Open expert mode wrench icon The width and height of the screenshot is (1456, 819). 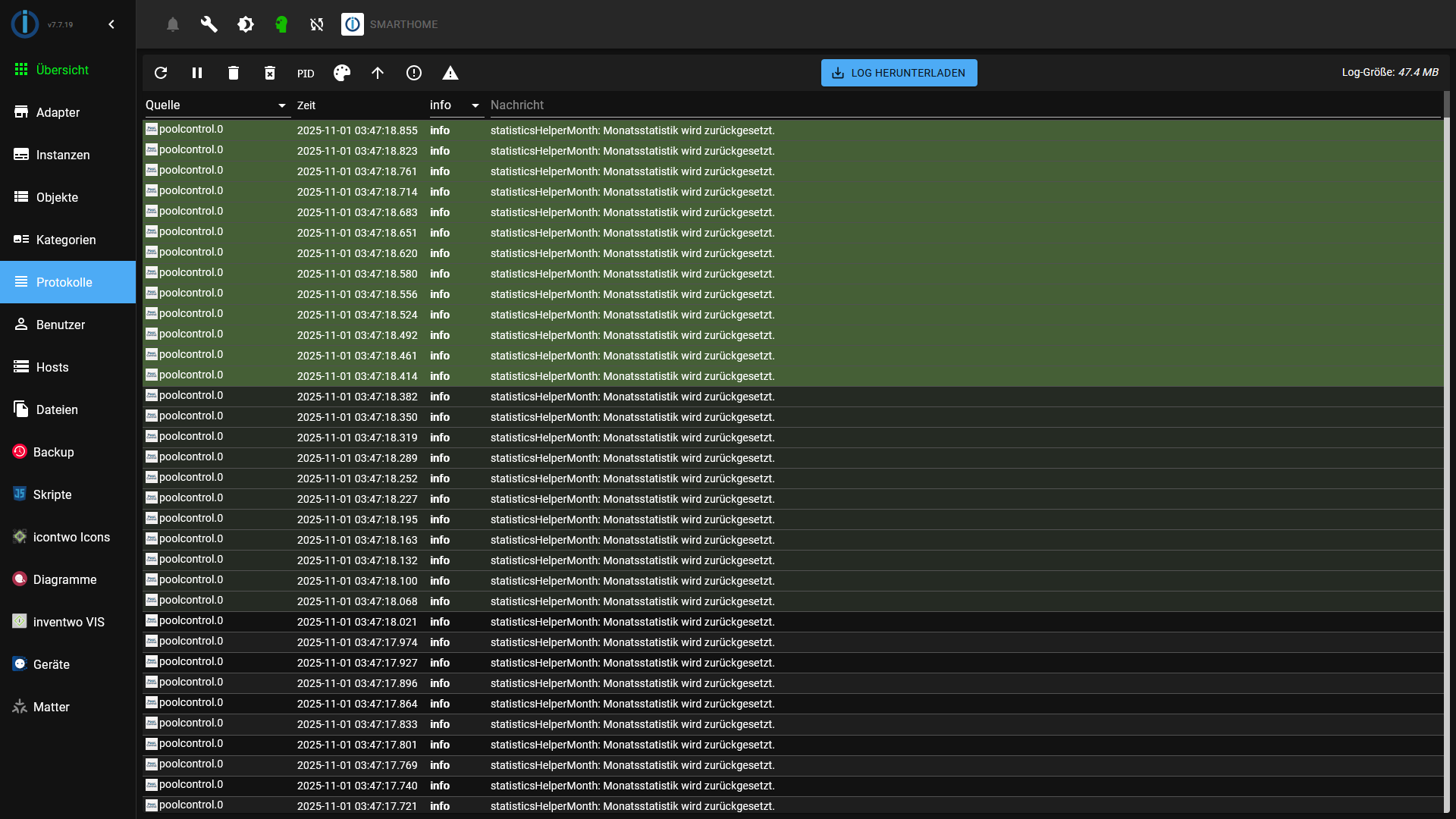coord(209,24)
